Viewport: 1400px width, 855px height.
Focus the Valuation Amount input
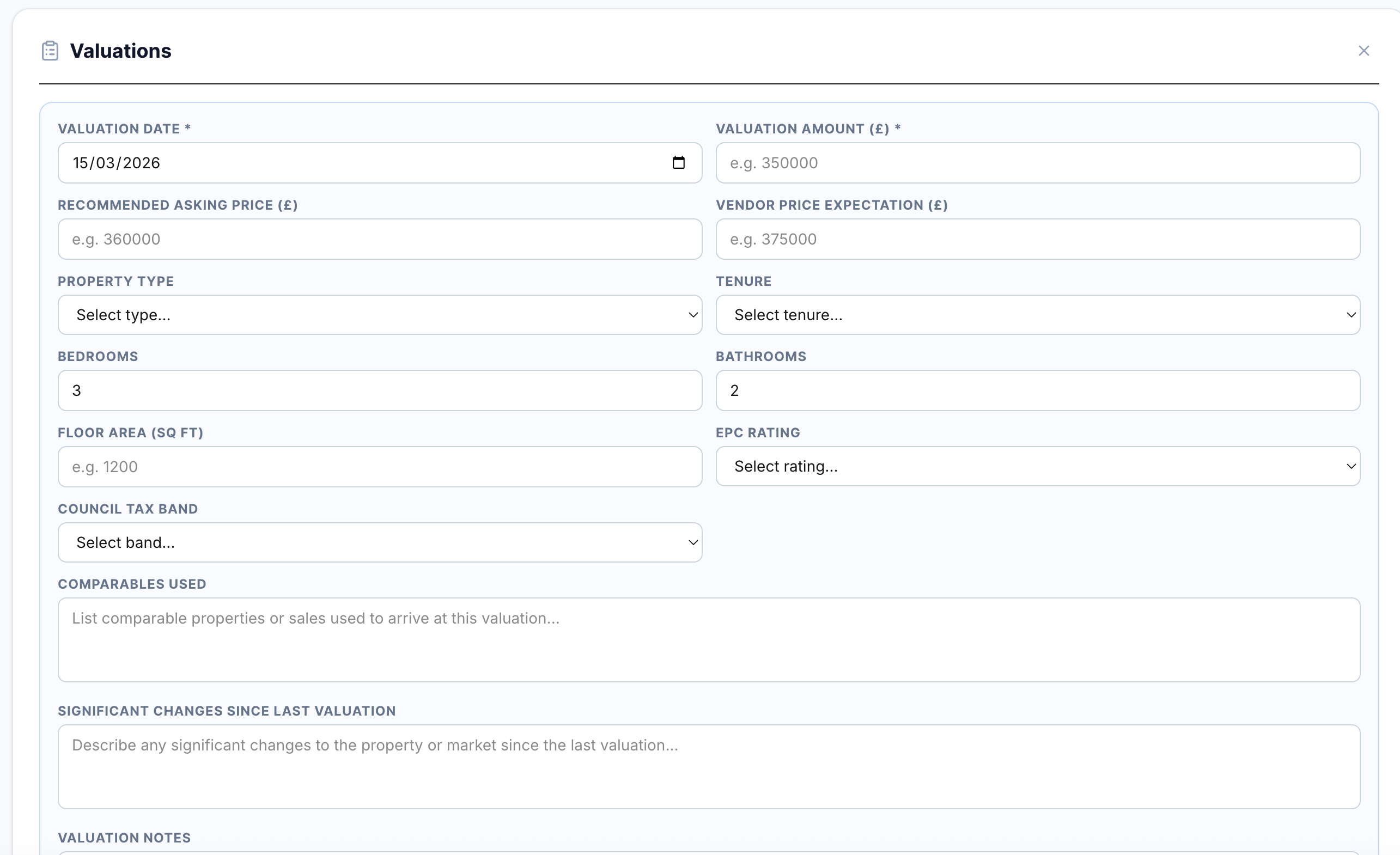(x=1038, y=163)
